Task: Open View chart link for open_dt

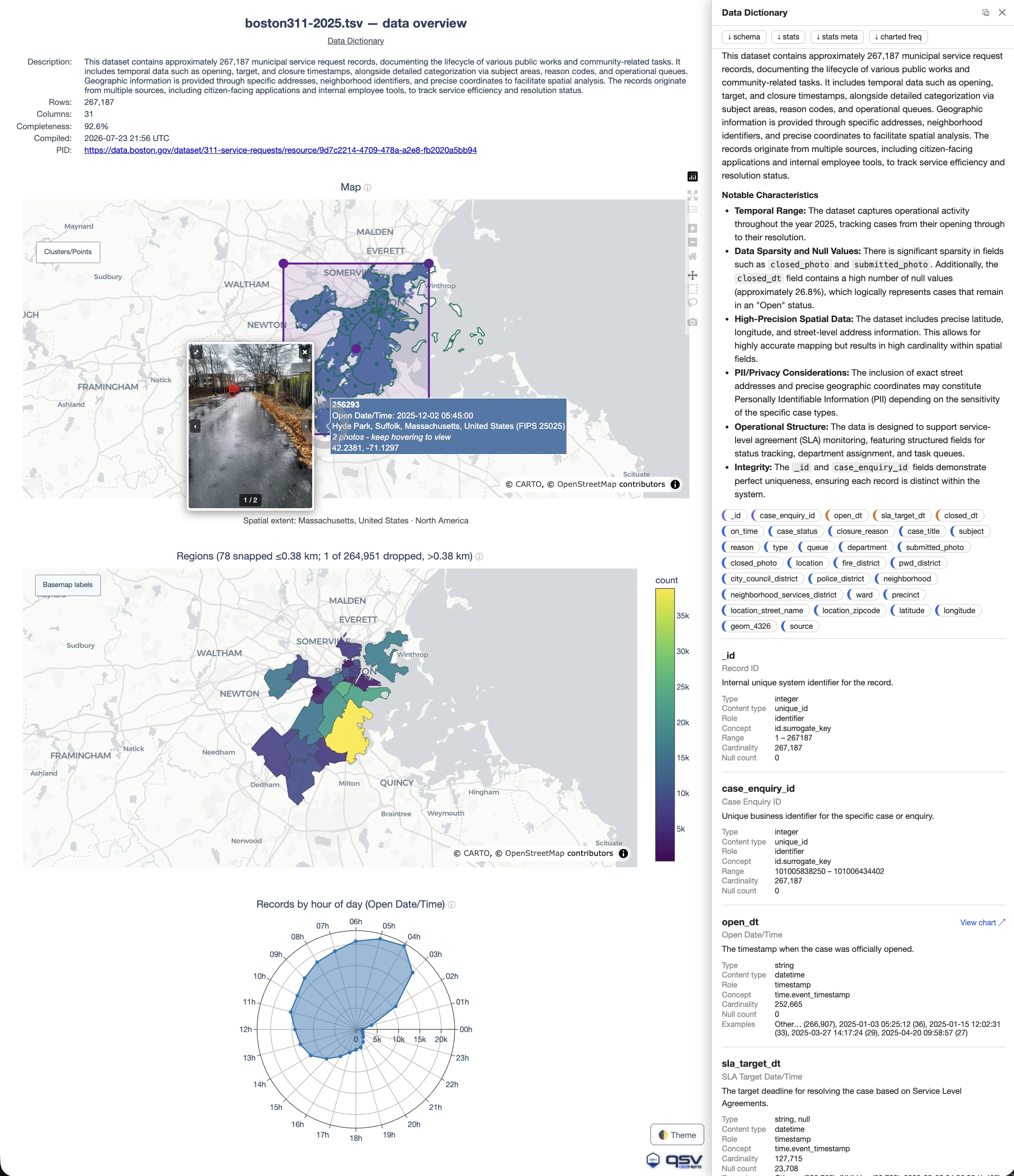Action: click(x=982, y=923)
